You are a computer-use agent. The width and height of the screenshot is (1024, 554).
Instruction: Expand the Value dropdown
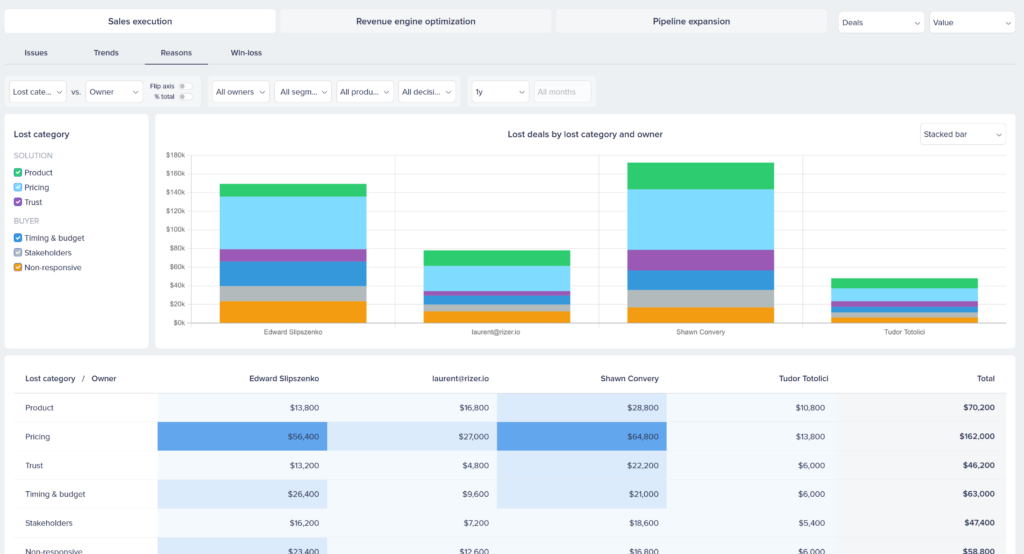point(971,22)
